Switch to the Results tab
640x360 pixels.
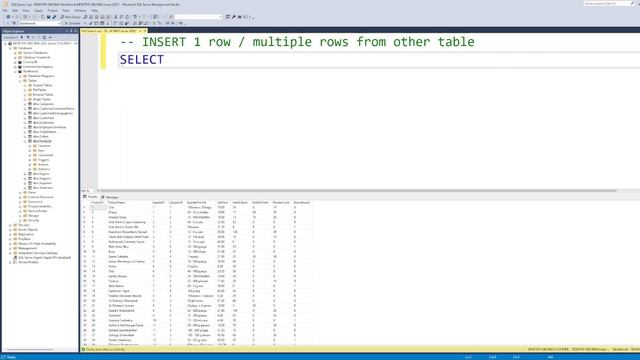coord(91,197)
